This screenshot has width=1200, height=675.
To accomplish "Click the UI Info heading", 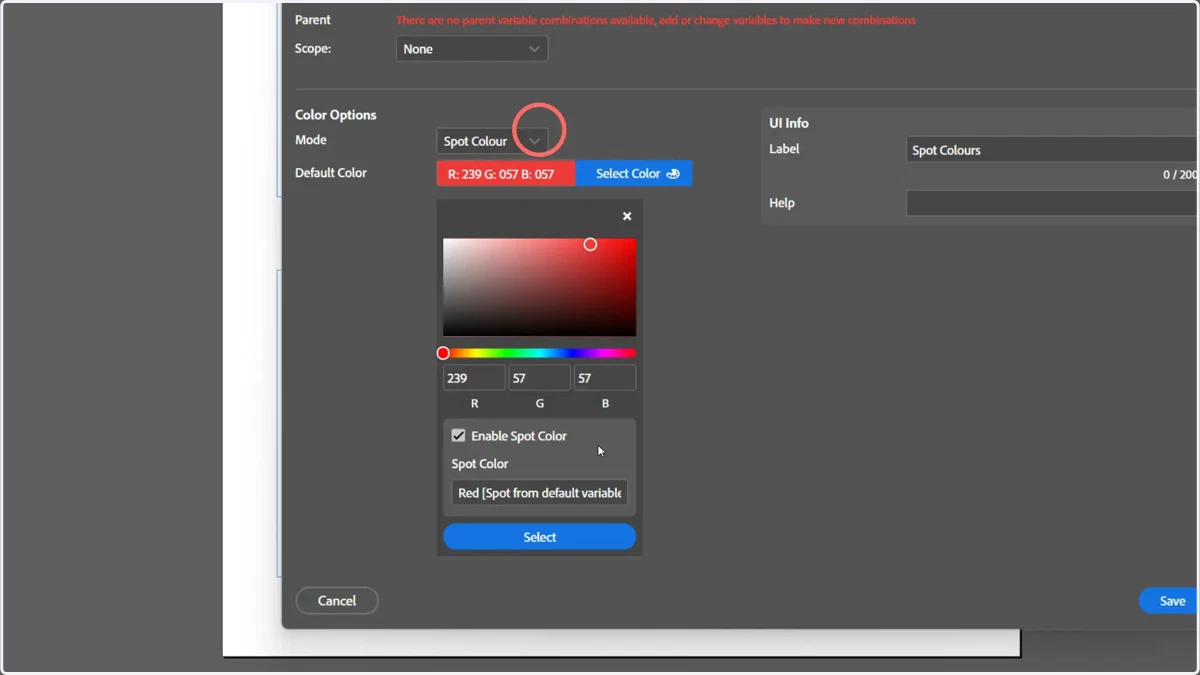I will coord(789,123).
